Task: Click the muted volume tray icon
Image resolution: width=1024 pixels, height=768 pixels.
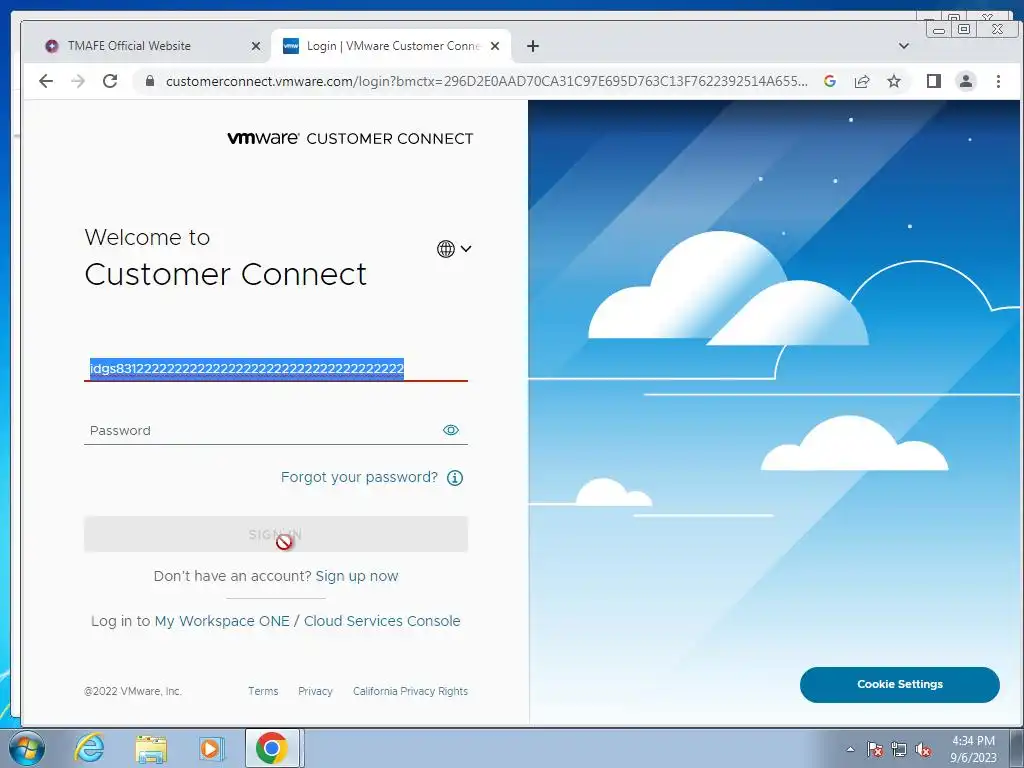Action: (923, 749)
